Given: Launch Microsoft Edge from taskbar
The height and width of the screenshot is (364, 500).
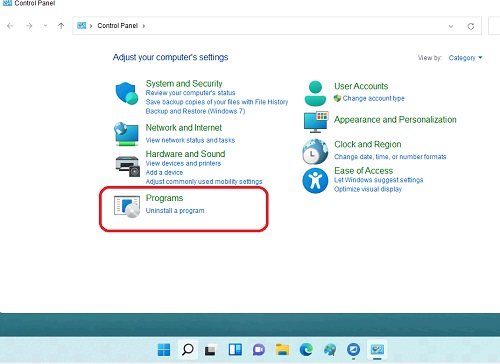Looking at the screenshot, I should pos(306,350).
